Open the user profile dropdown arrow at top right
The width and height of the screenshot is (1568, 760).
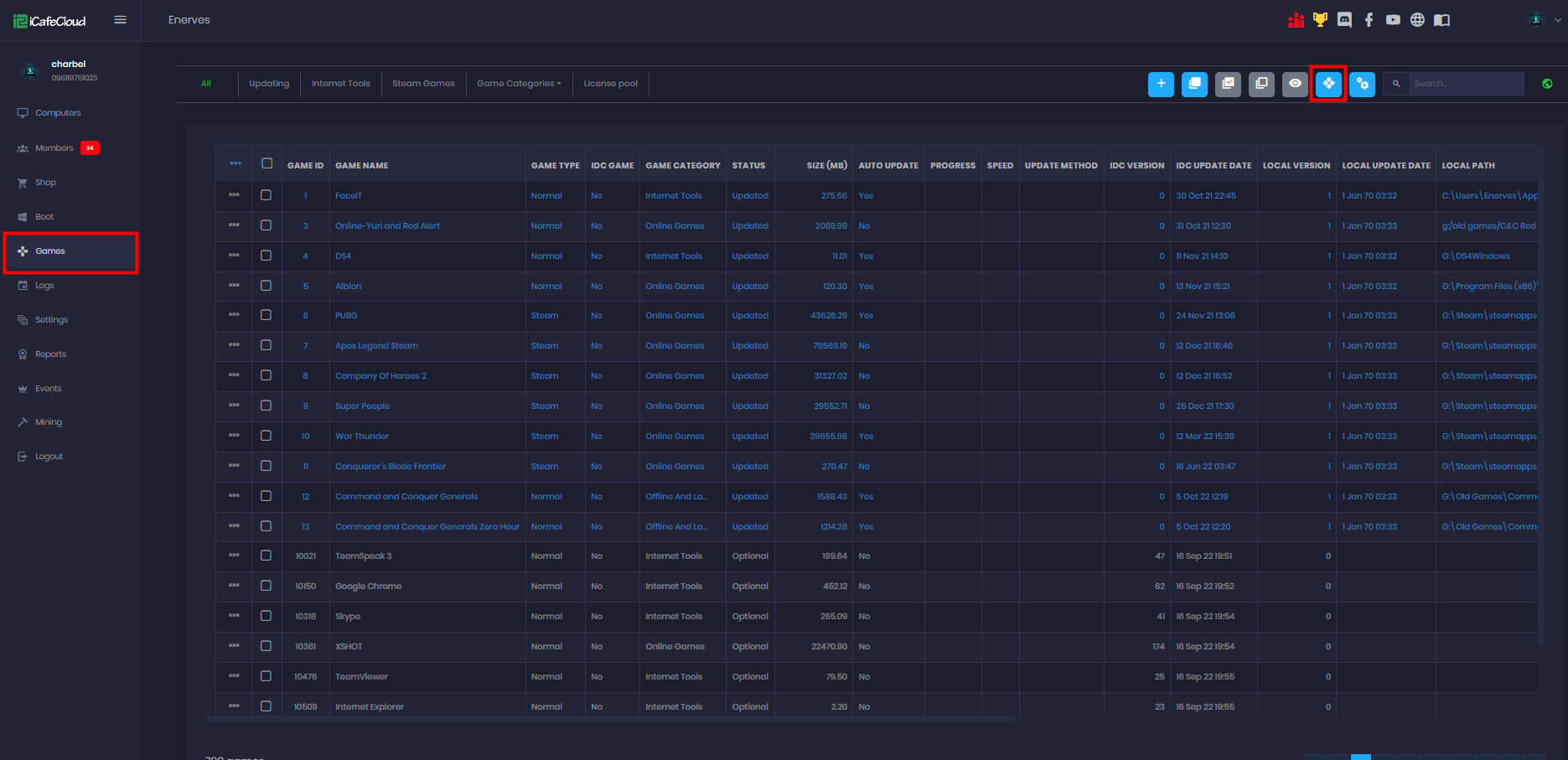(1557, 20)
